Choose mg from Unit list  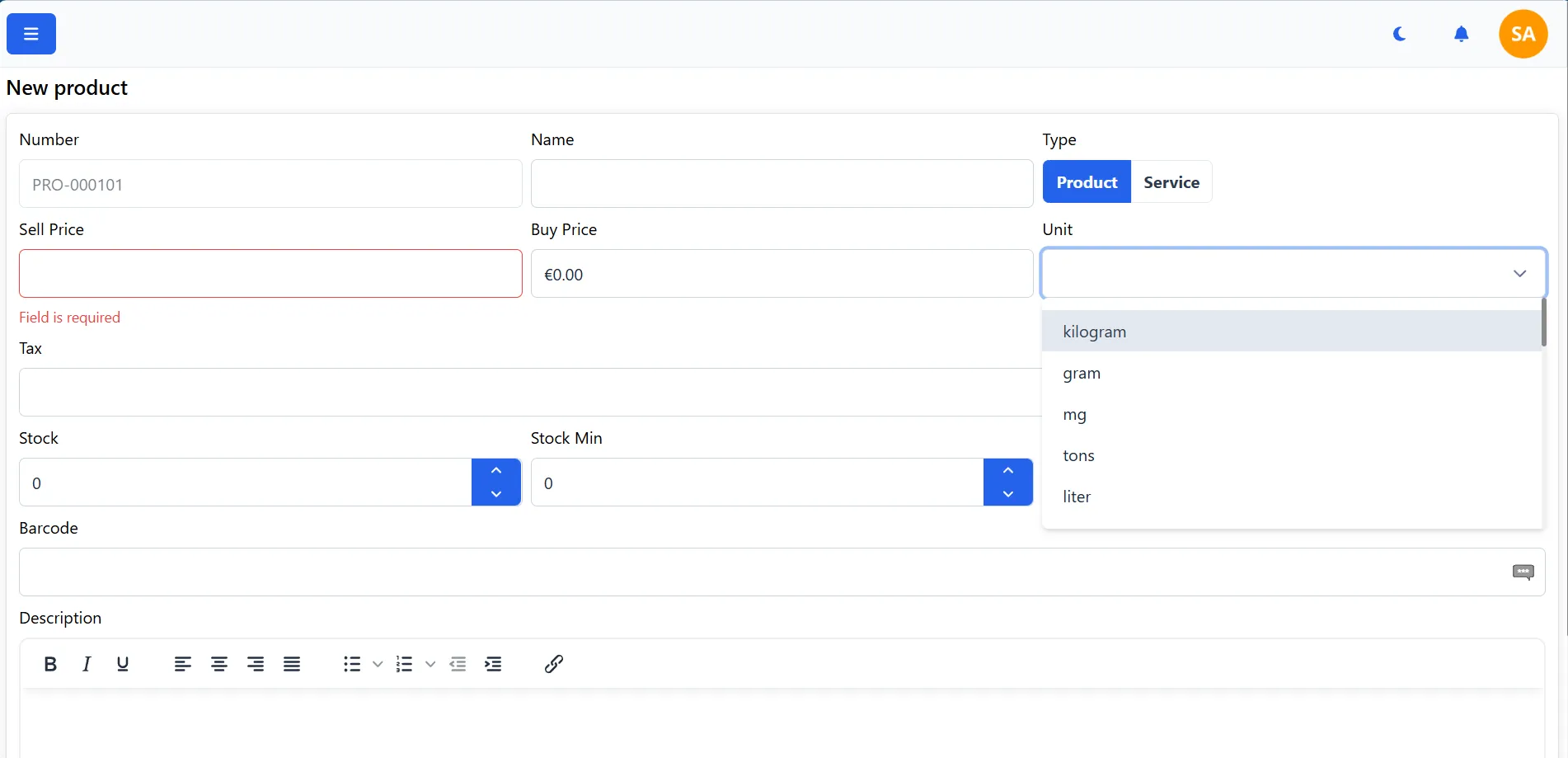click(1292, 414)
